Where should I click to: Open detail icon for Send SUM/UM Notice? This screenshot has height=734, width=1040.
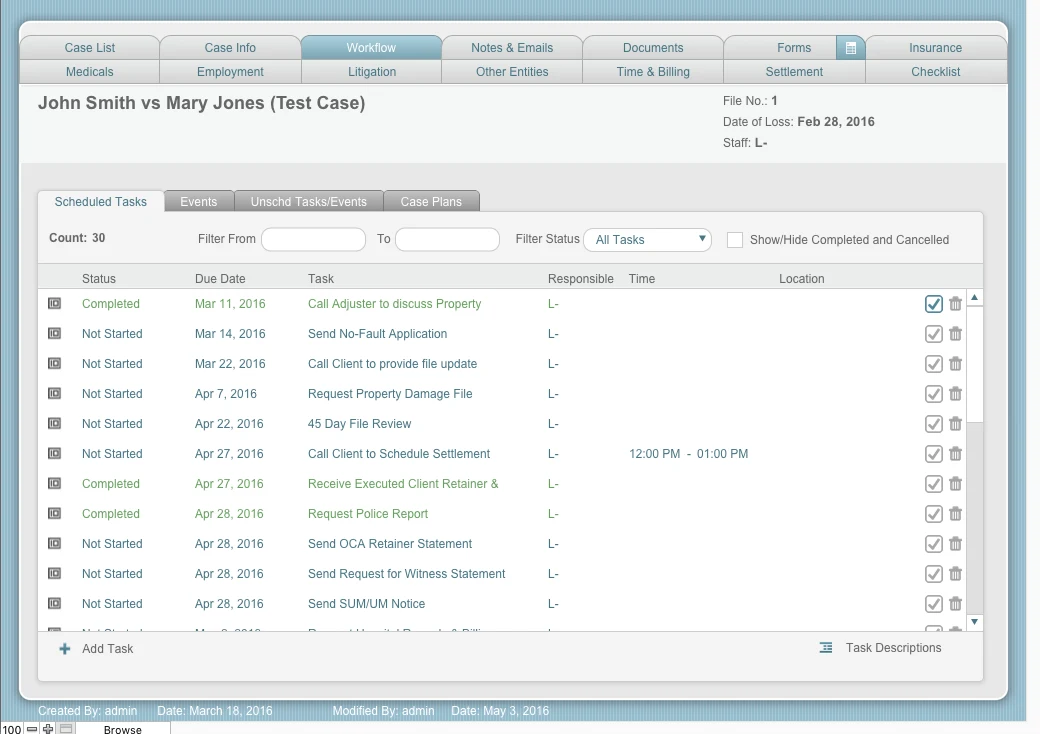tap(54, 603)
